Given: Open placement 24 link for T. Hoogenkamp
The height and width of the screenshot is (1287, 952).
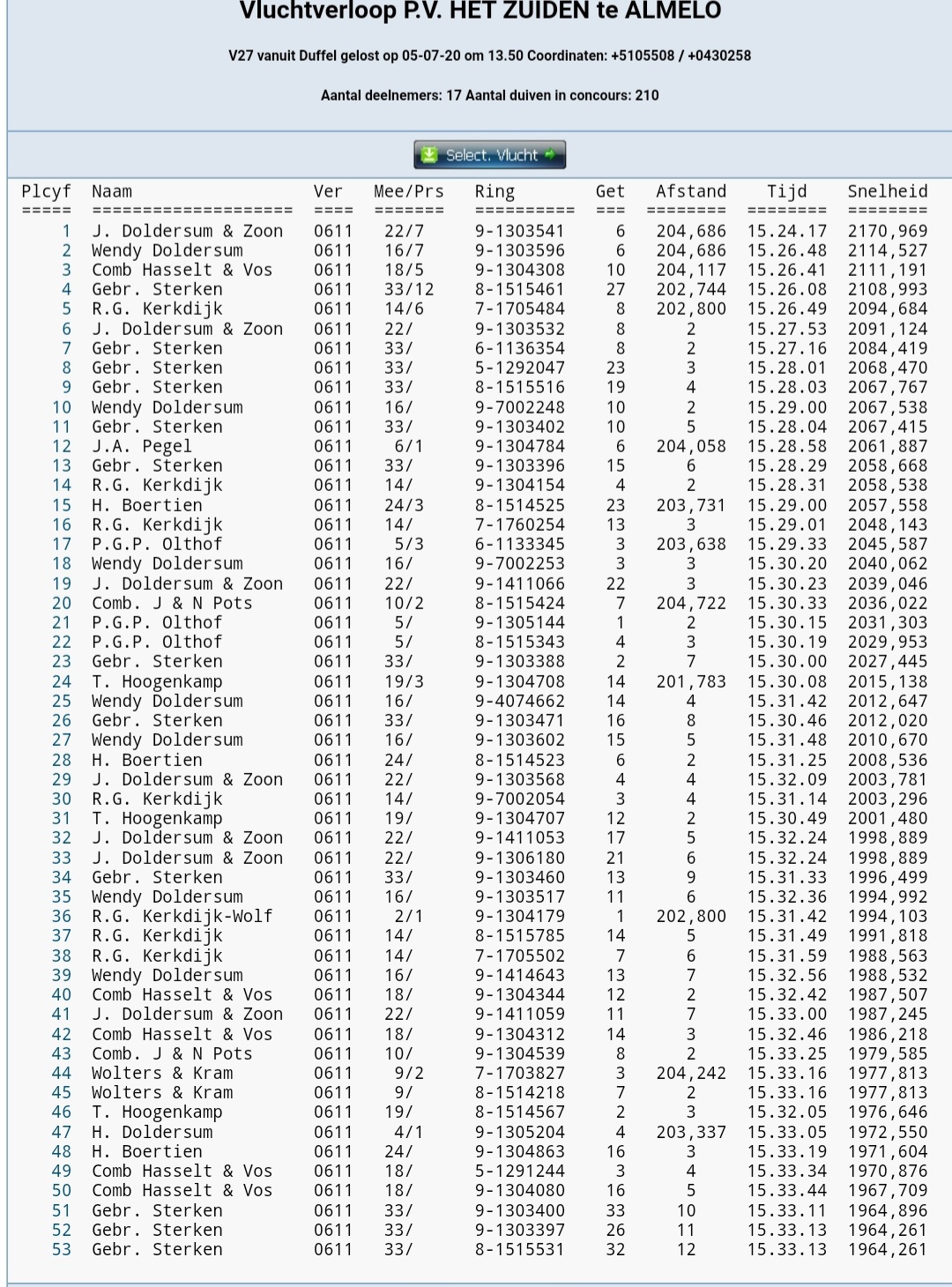Looking at the screenshot, I should click(x=62, y=681).
